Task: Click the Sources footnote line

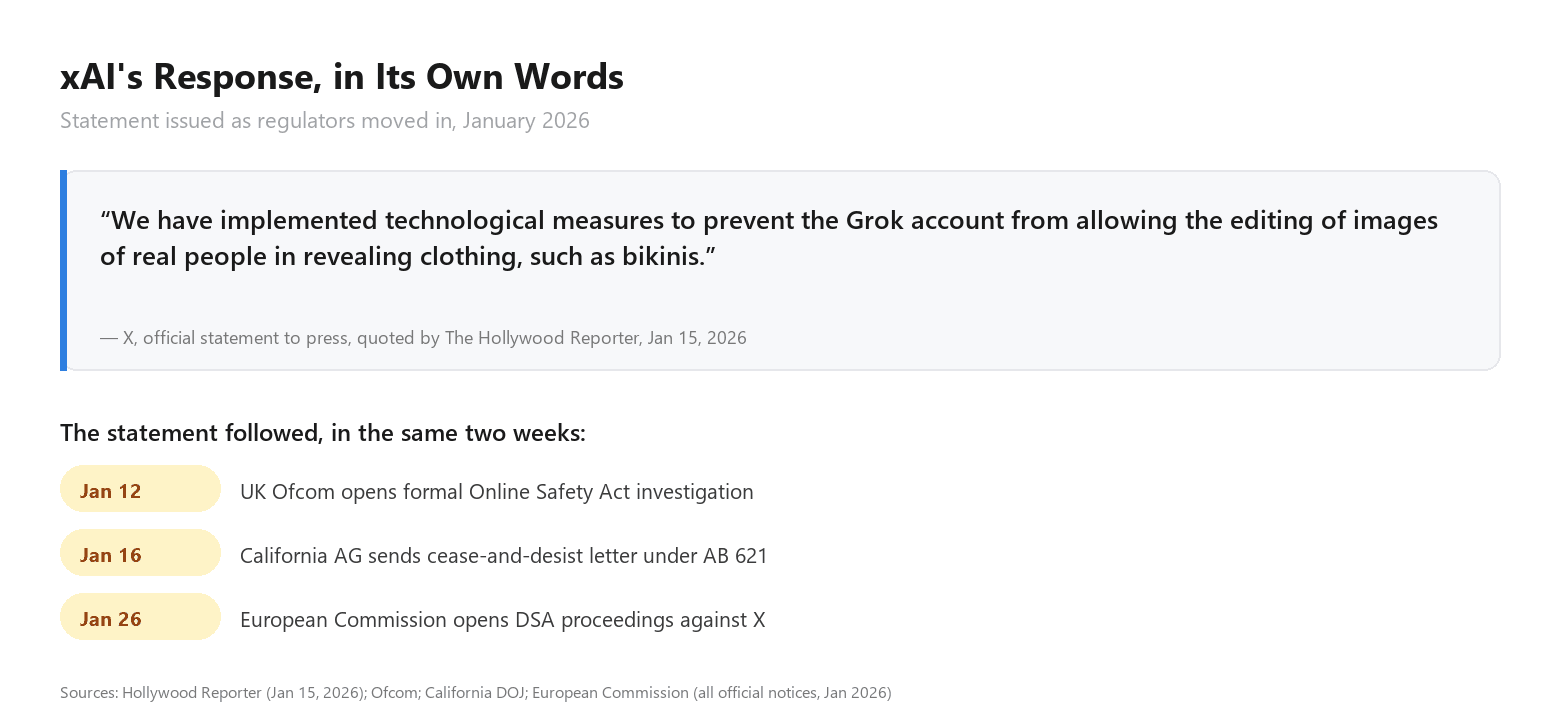Action: [476, 692]
